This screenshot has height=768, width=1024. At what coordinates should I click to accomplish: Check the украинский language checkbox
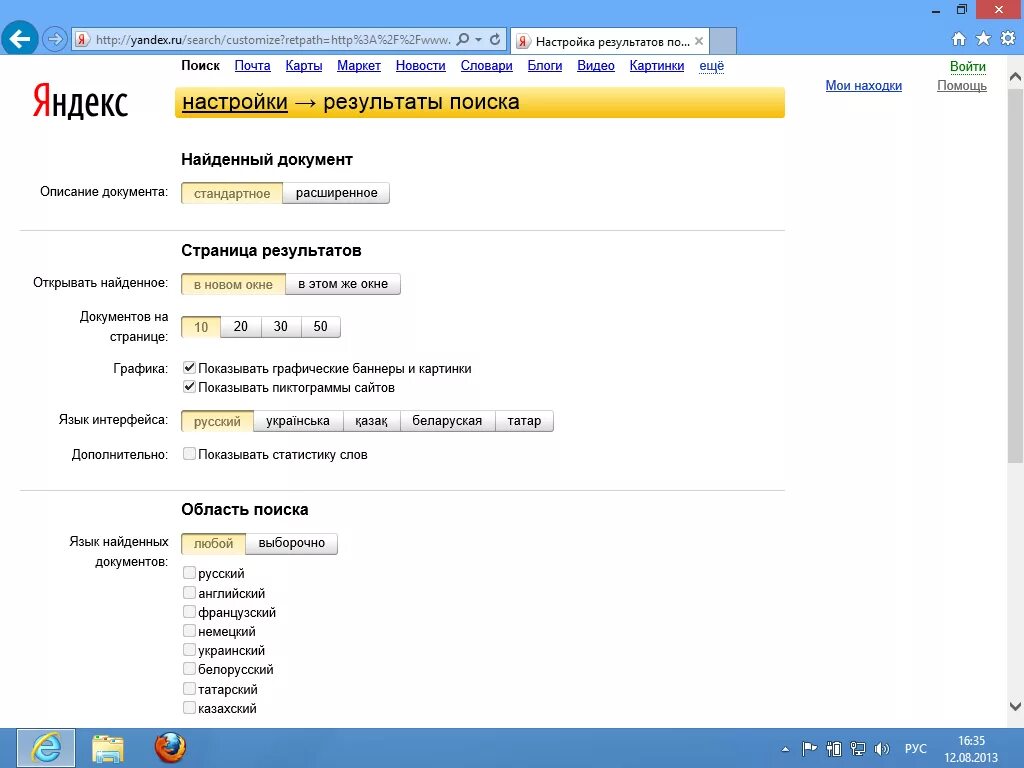click(x=189, y=649)
